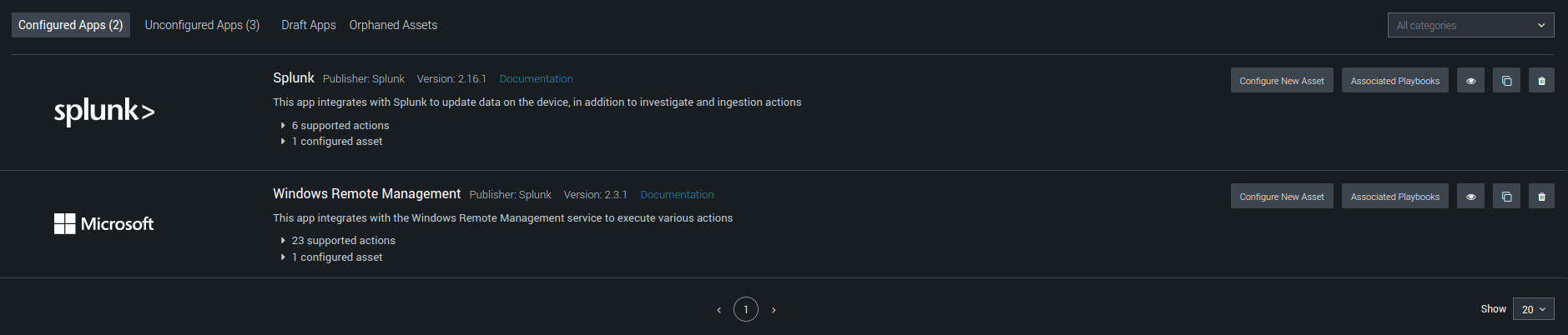Switch to Draft Apps tab
This screenshot has height=335, width=1568.
(x=309, y=25)
